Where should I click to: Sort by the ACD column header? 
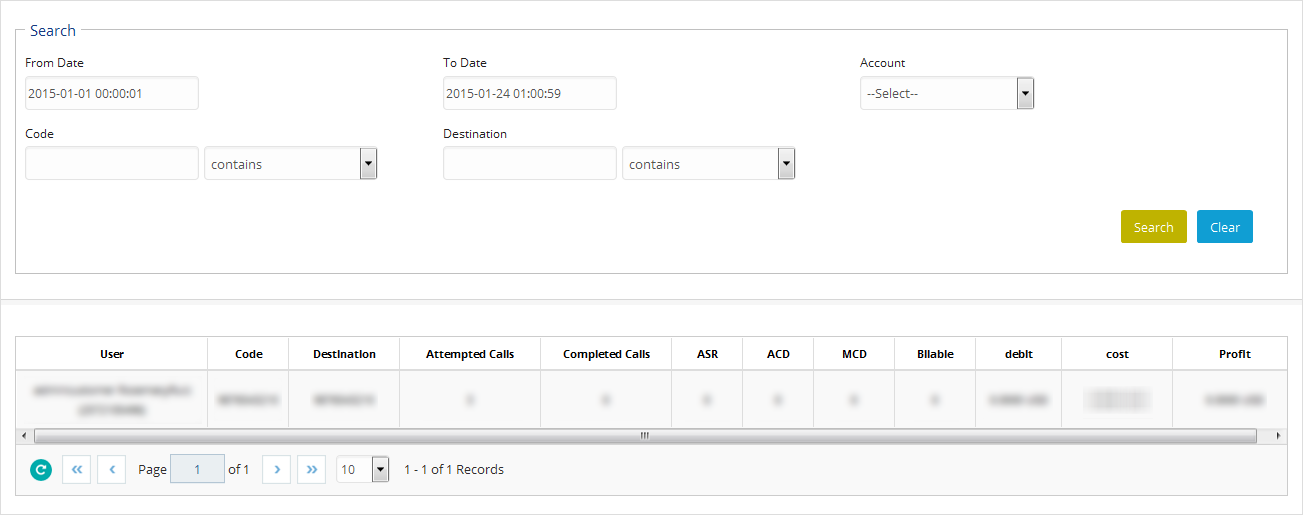(x=778, y=354)
